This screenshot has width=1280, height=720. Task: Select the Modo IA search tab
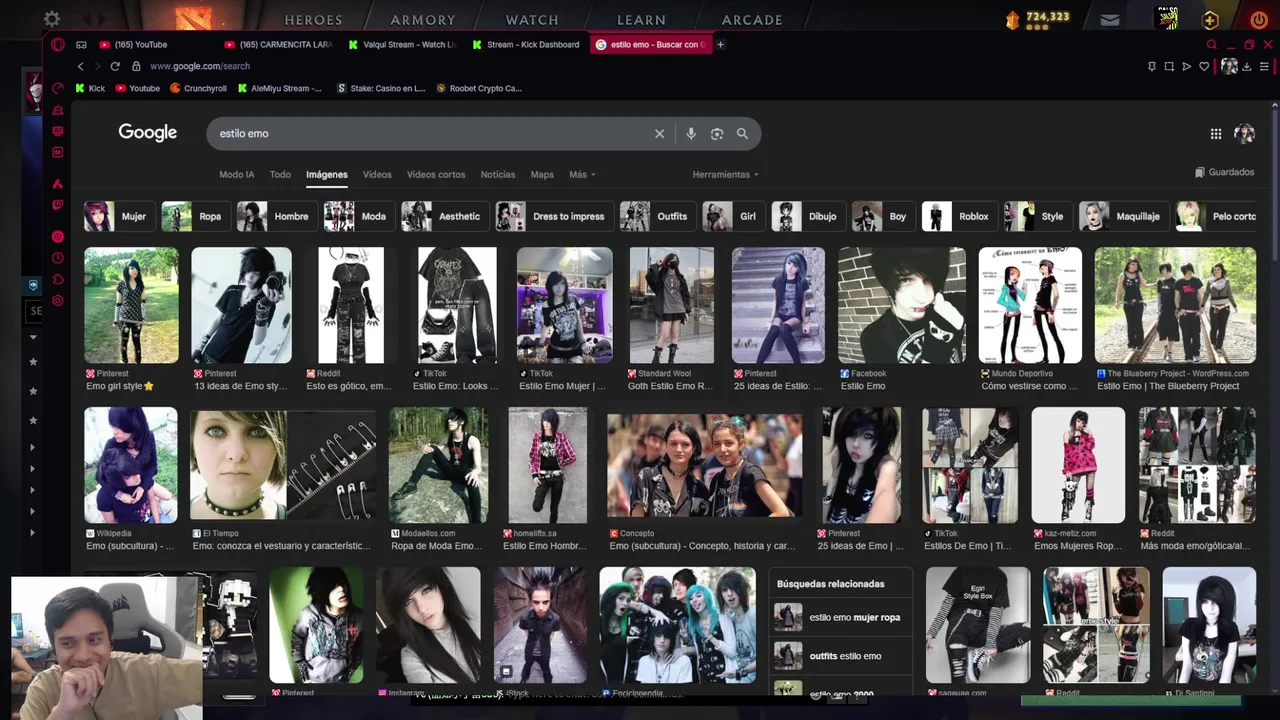click(237, 174)
